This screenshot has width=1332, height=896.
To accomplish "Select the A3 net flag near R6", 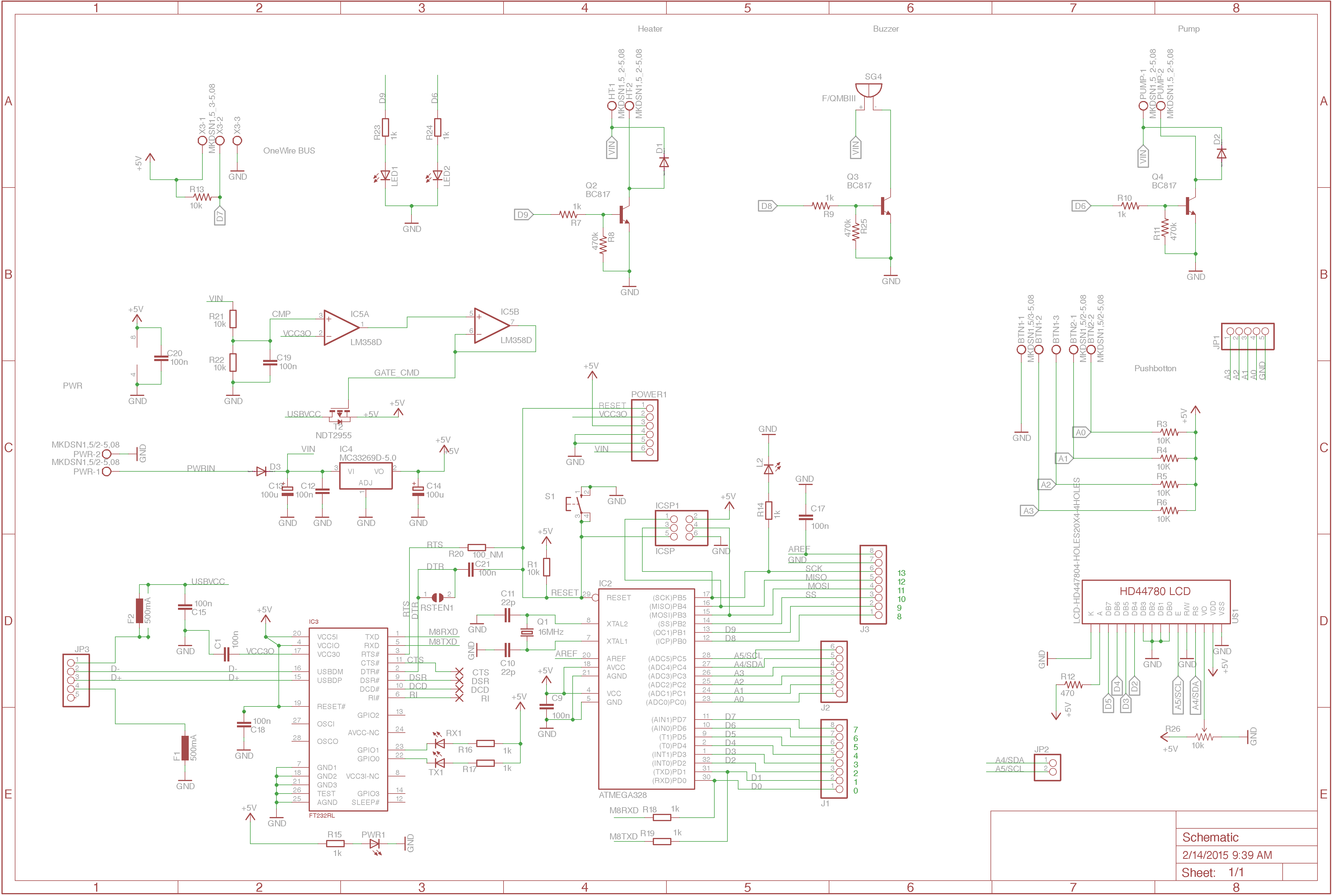I will click(1029, 511).
